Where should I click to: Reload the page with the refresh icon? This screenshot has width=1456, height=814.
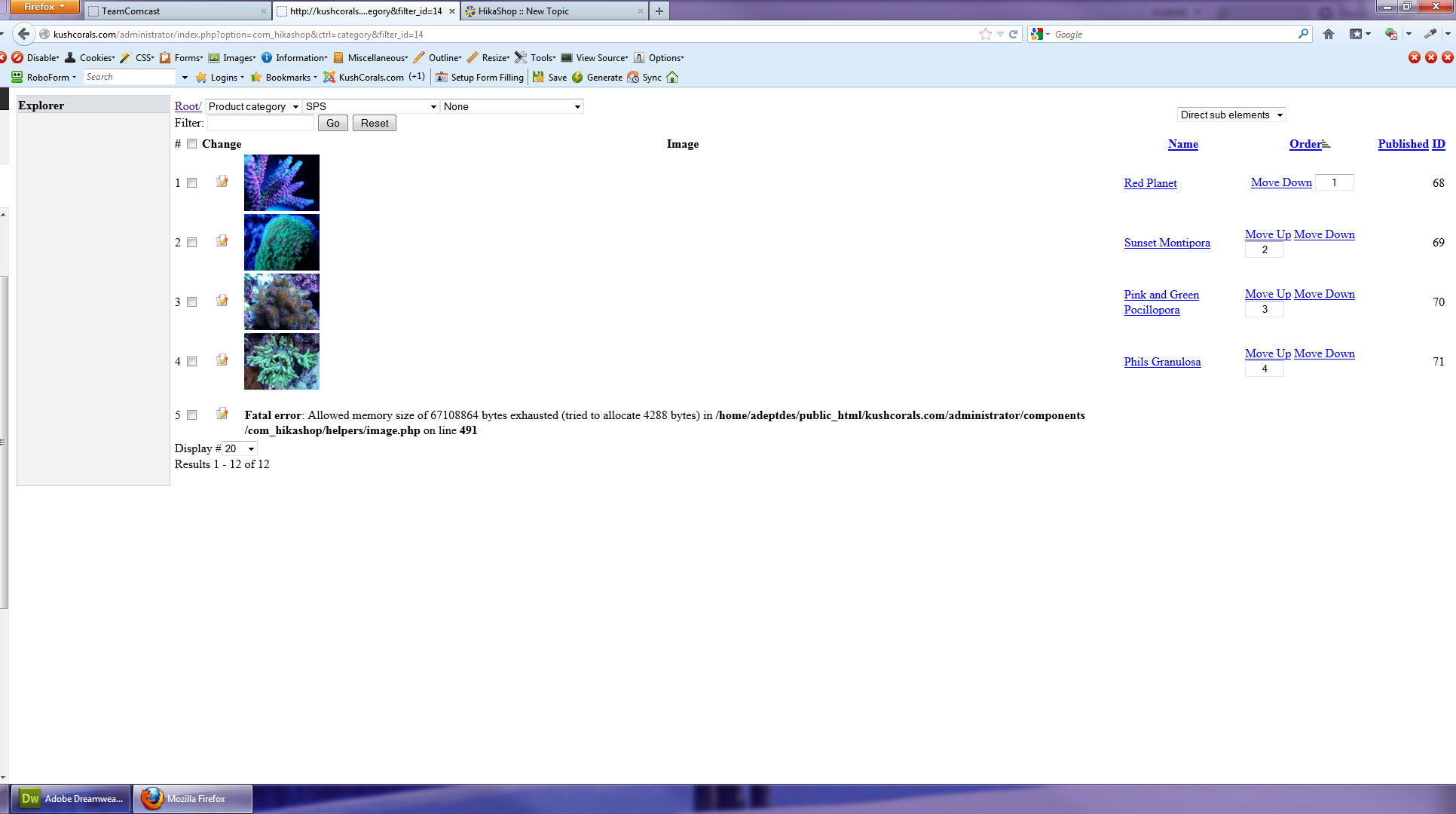pos(1014,34)
